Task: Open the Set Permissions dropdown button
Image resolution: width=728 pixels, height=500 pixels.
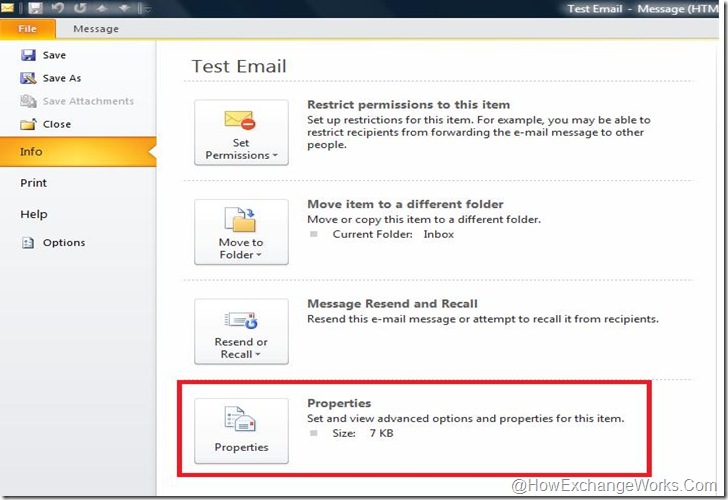Action: tap(241, 132)
